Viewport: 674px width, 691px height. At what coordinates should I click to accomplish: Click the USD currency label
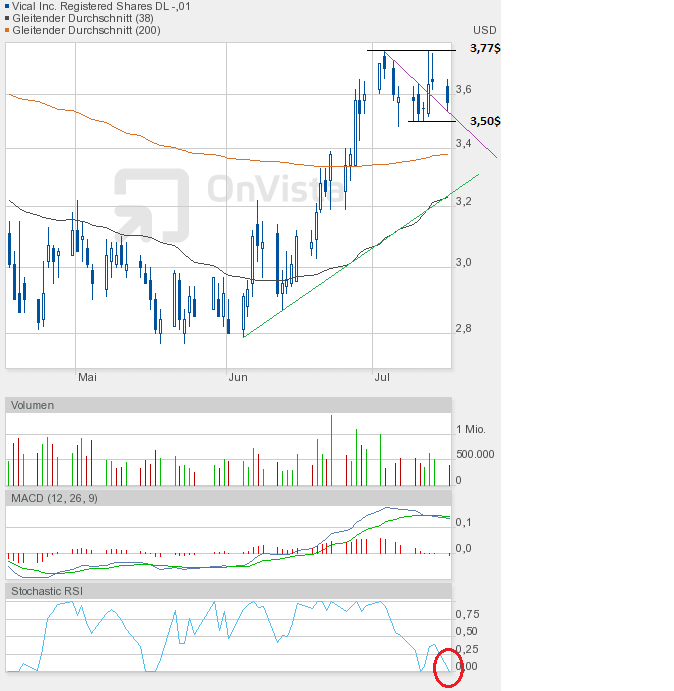[x=485, y=30]
